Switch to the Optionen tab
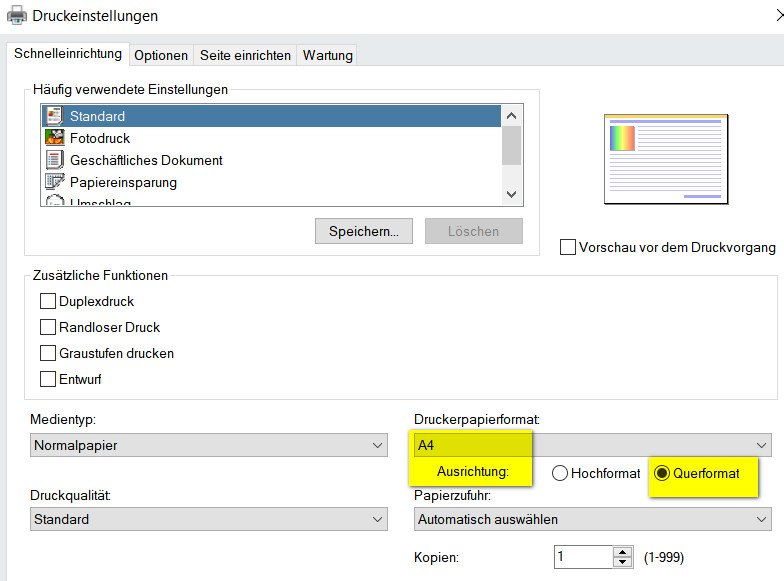Viewport: 784px width, 581px height. [161, 55]
